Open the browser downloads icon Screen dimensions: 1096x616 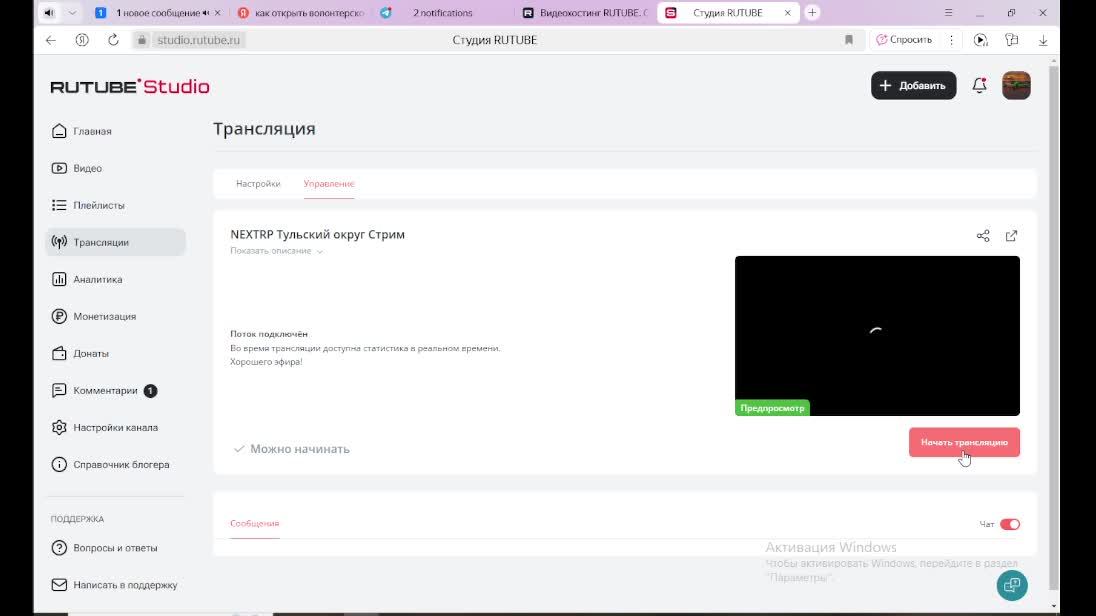coord(1043,40)
